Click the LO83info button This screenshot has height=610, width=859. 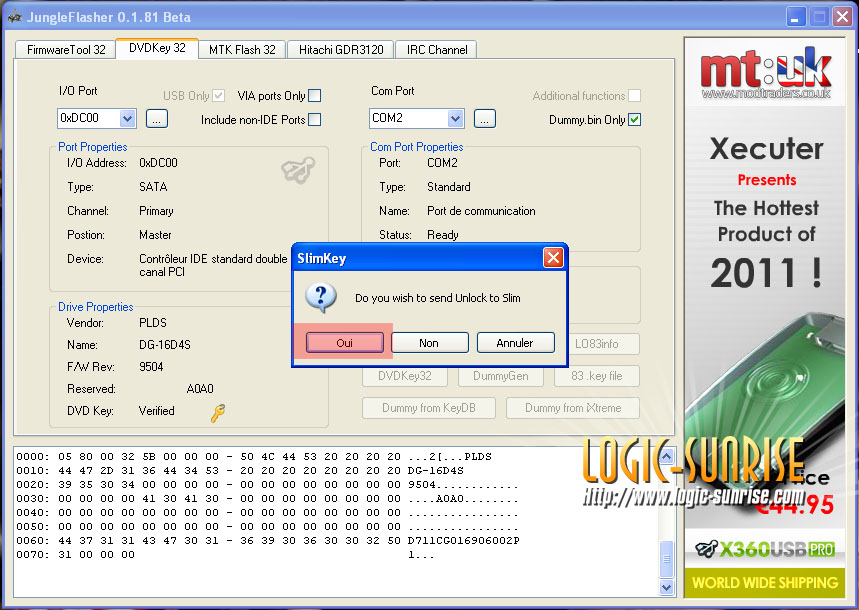pyautogui.click(x=597, y=344)
